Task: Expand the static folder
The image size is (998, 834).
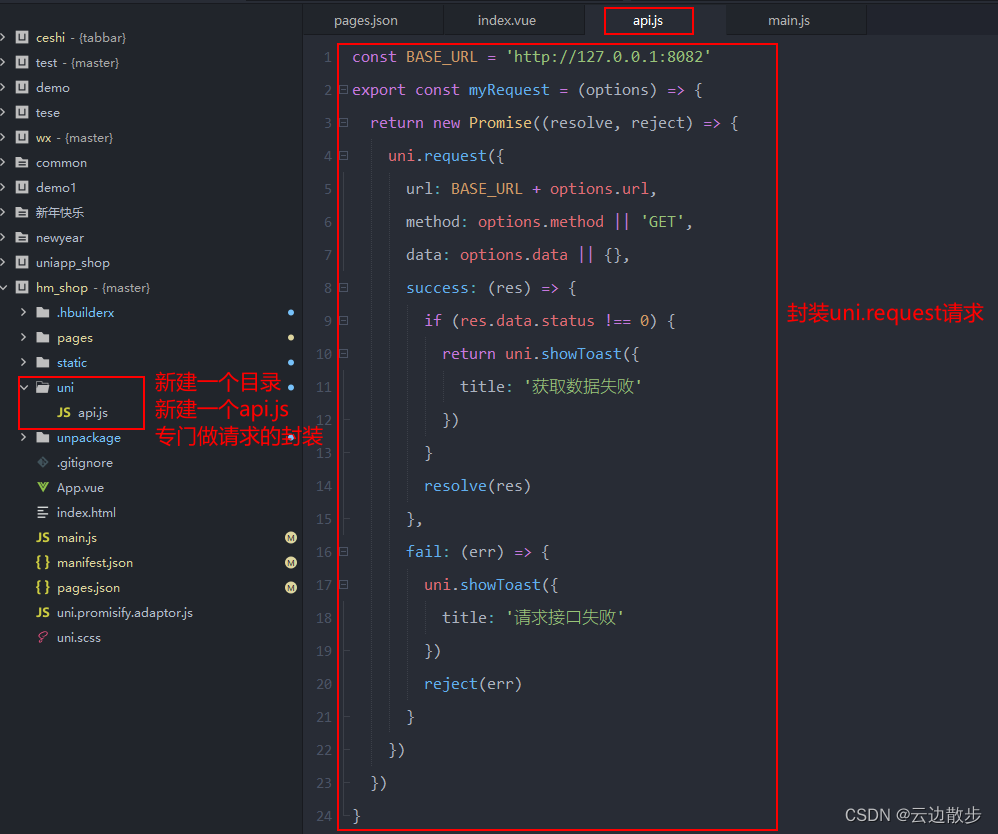Action: point(24,362)
